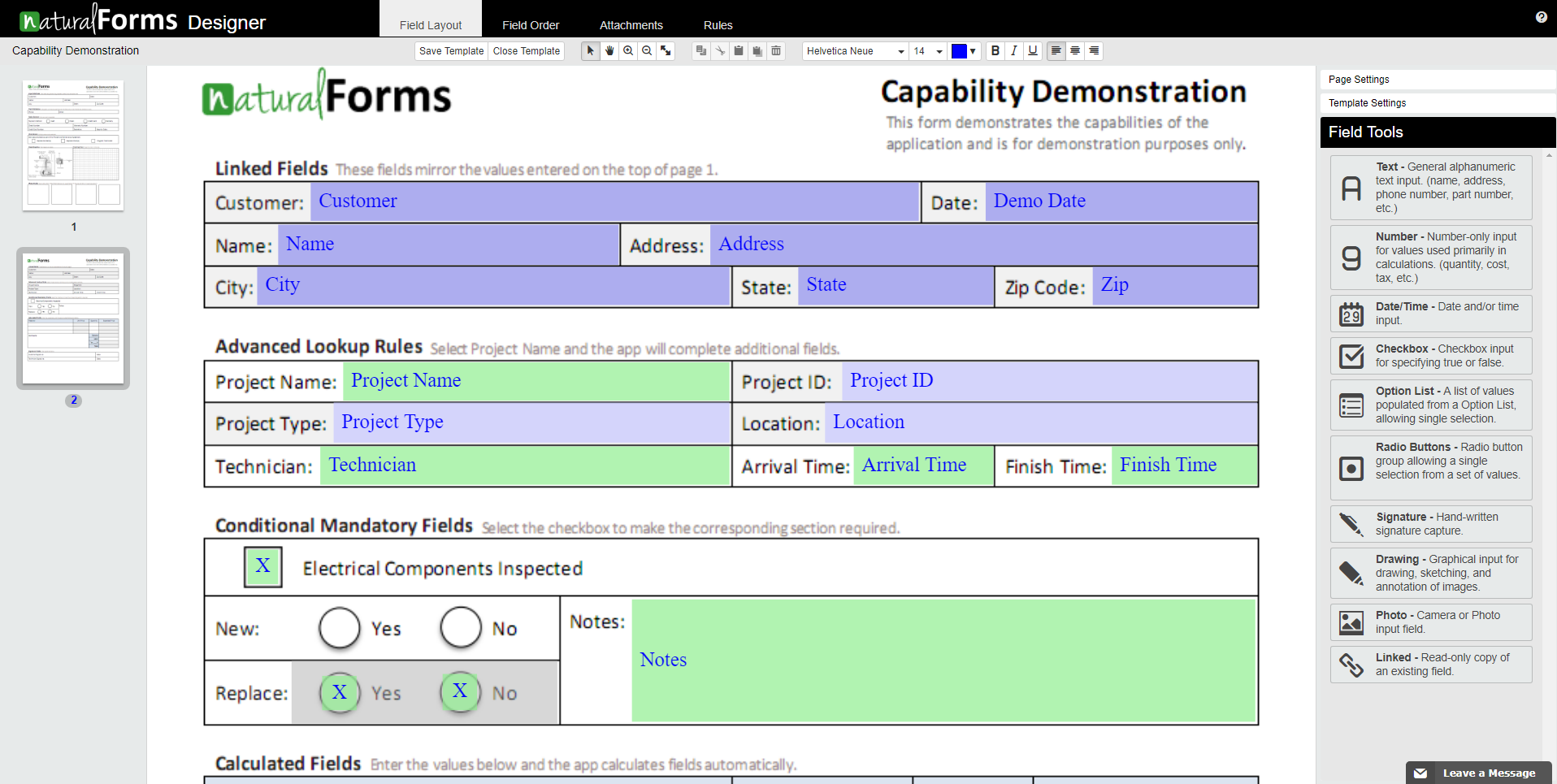This screenshot has width=1557, height=784.
Task: Expand Page Settings panel
Action: click(x=1437, y=80)
